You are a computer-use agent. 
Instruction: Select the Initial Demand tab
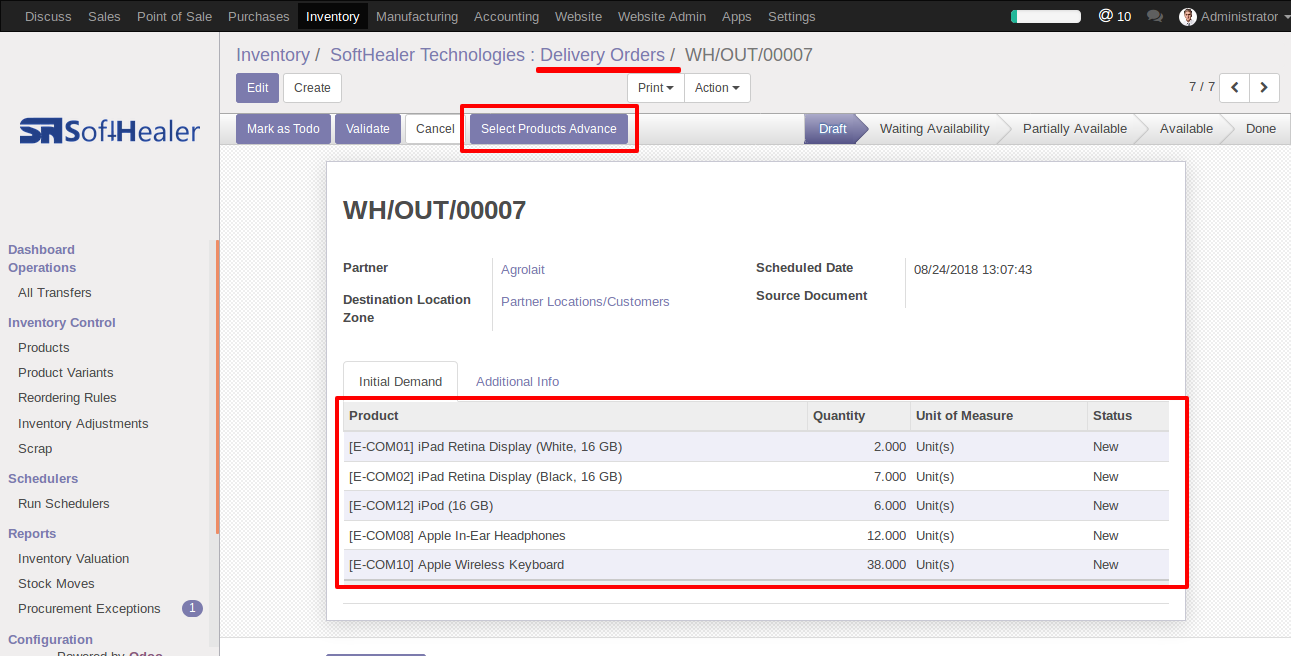(x=400, y=381)
